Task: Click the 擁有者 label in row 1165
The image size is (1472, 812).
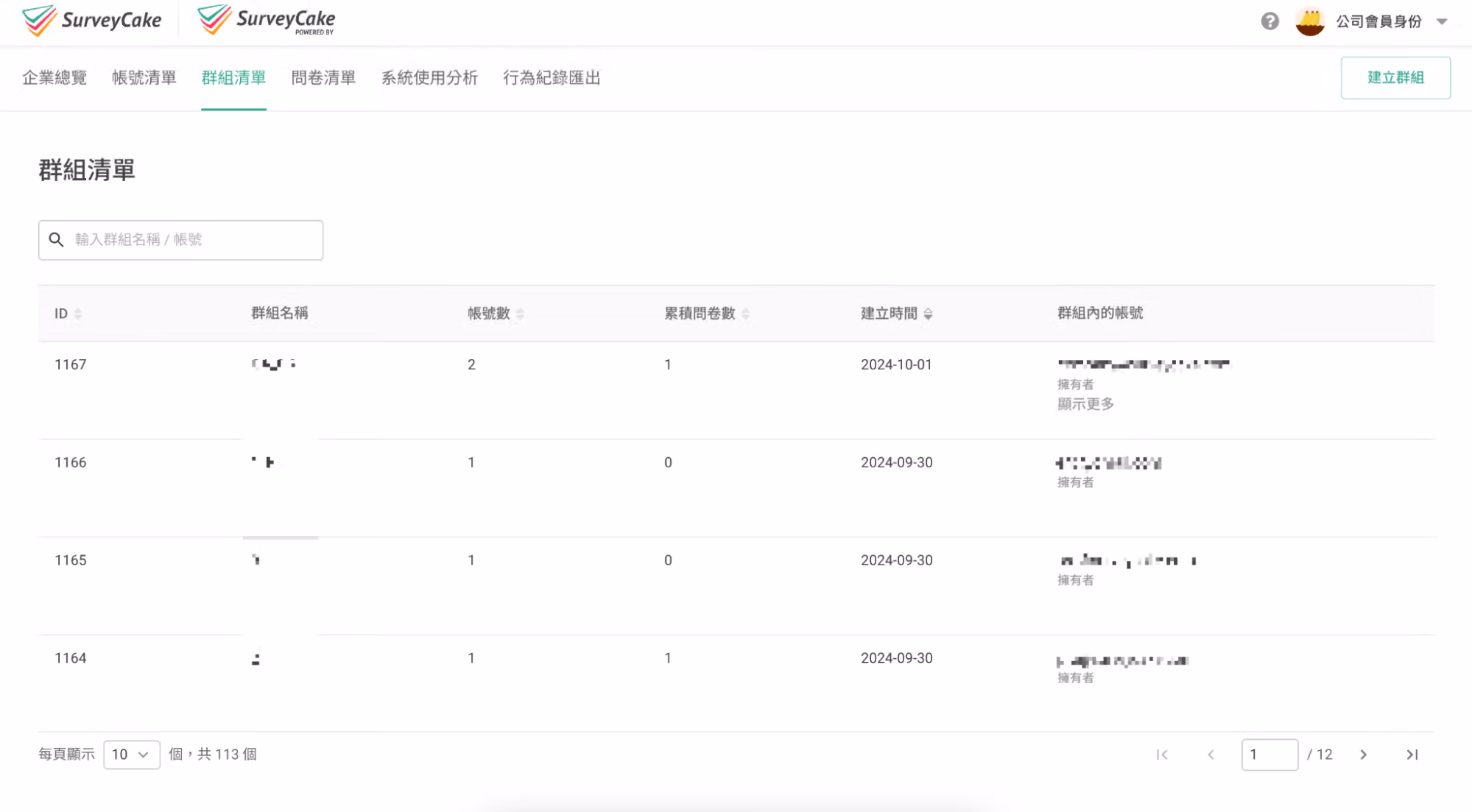Action: 1075,580
